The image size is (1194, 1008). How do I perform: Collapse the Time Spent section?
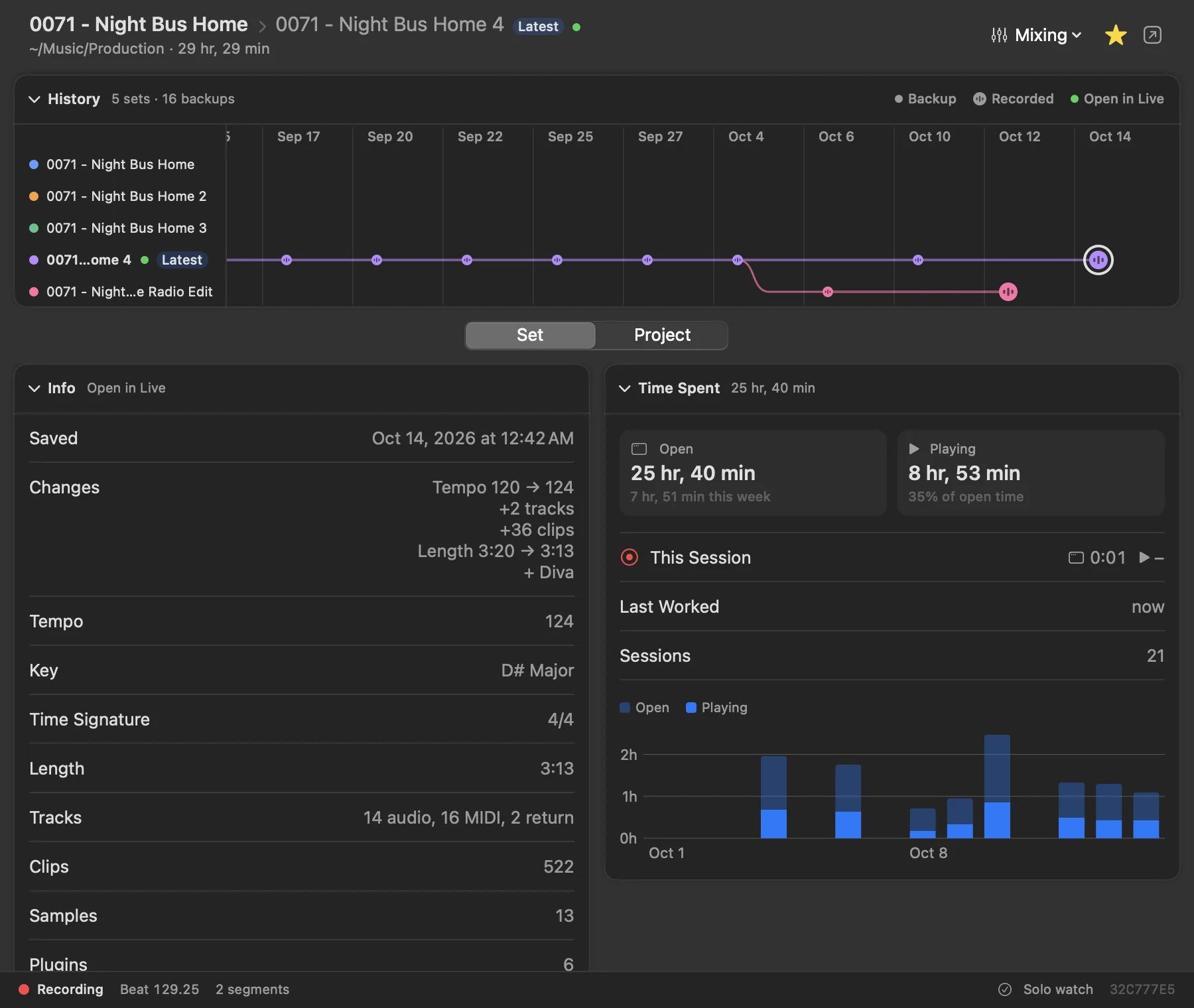coord(624,389)
